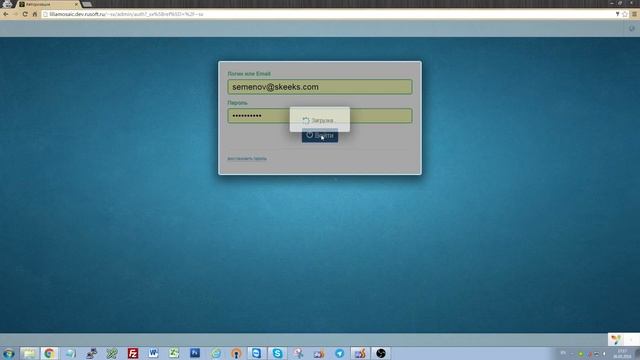Launch FileZilla from the taskbar

(133, 353)
